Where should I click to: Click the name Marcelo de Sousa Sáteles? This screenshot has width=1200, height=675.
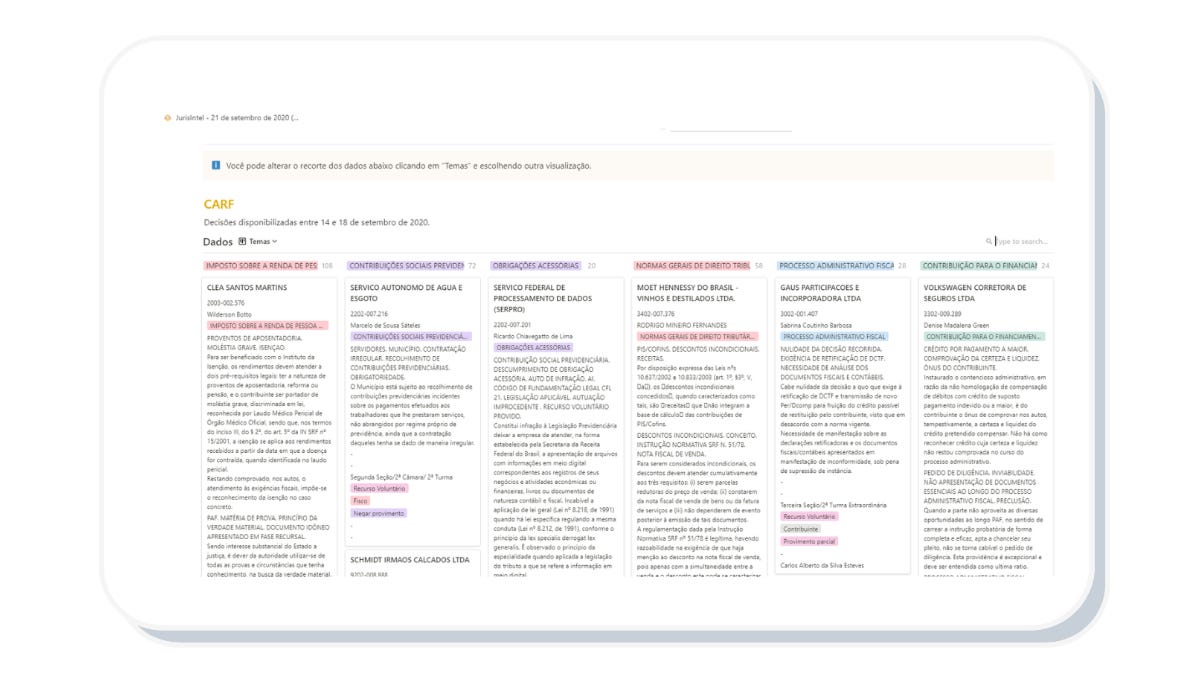pos(386,326)
